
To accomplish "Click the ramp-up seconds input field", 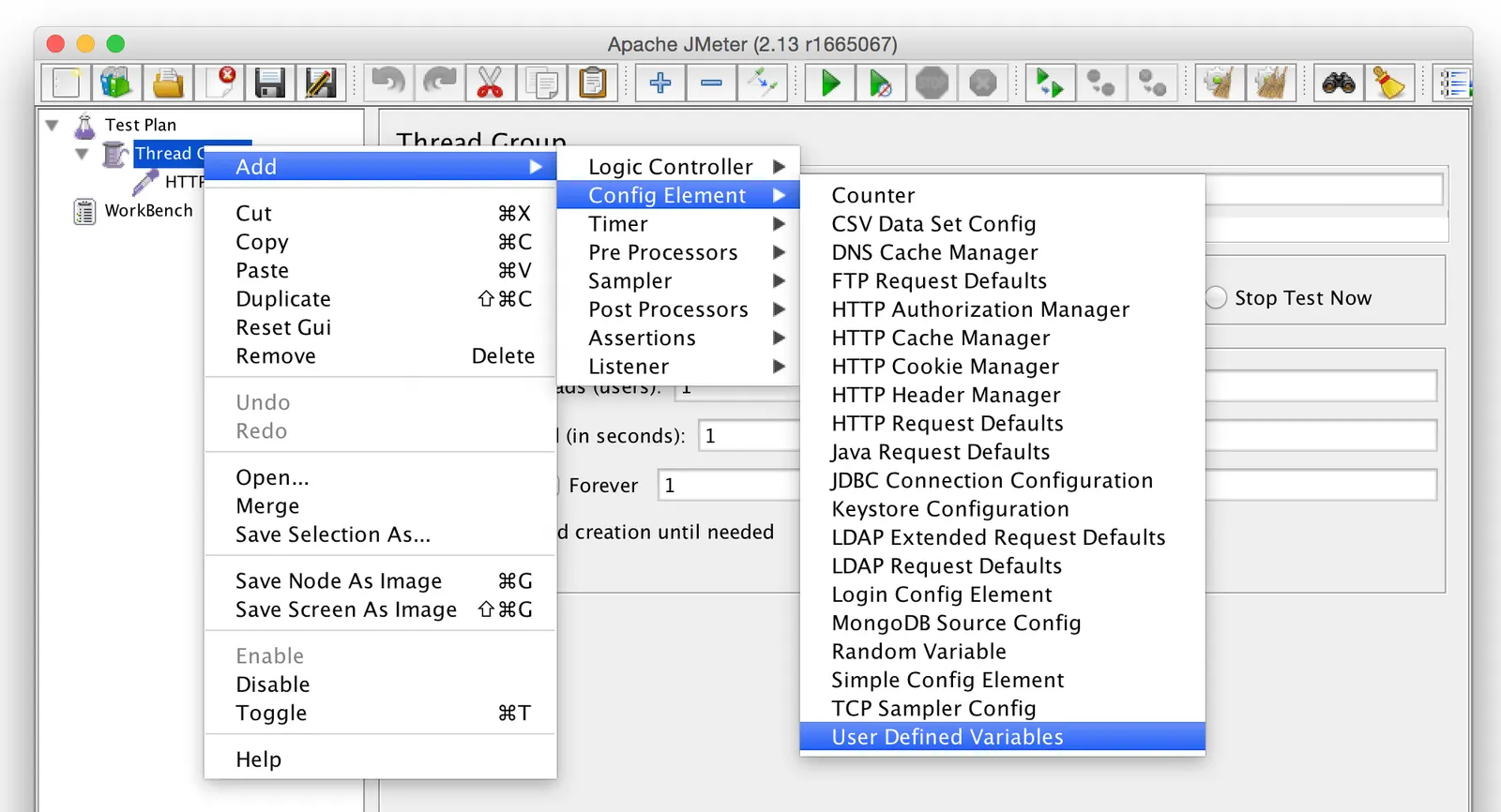I will coord(749,436).
